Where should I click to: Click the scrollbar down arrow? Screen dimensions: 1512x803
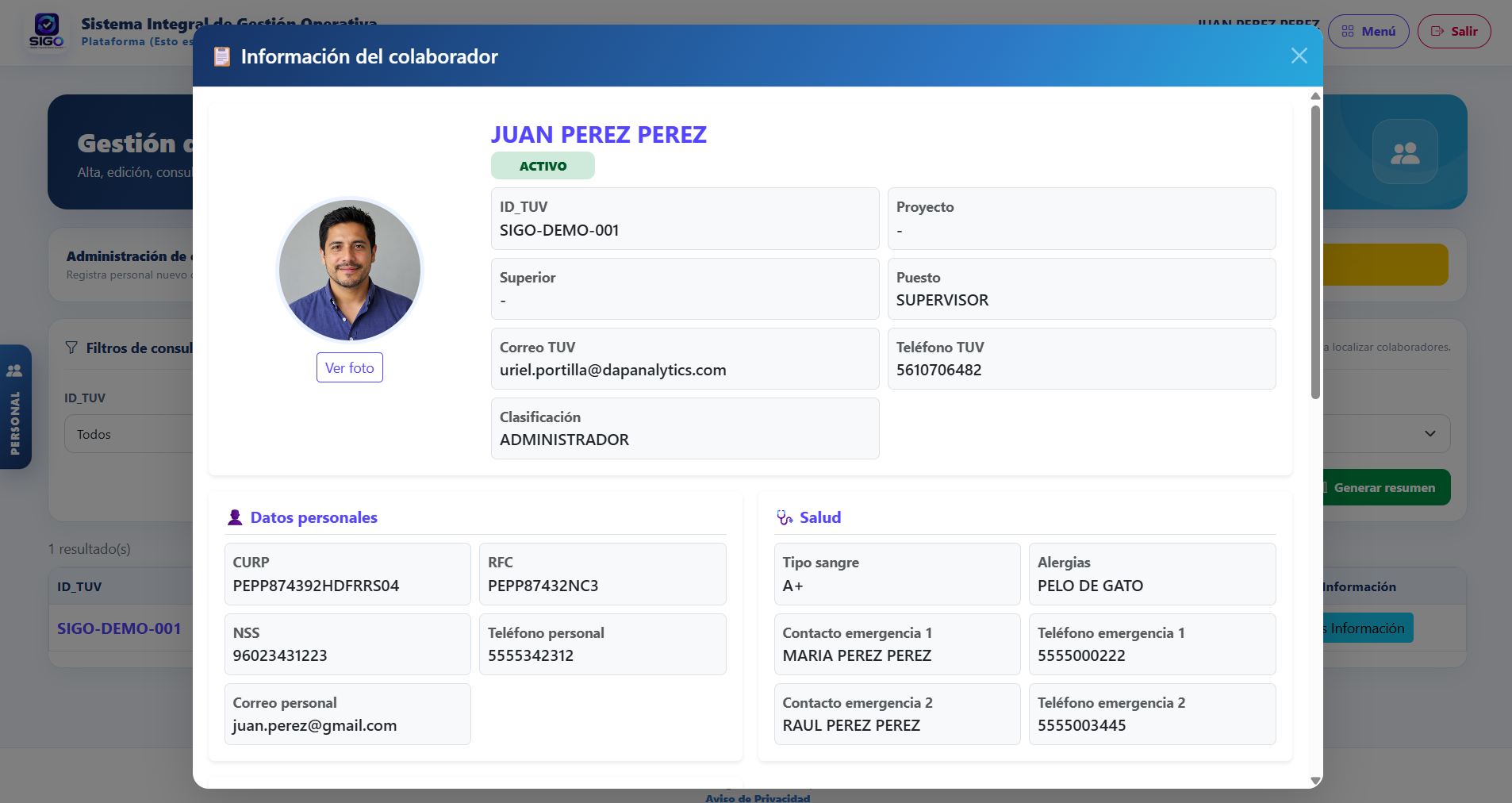pyautogui.click(x=1315, y=781)
